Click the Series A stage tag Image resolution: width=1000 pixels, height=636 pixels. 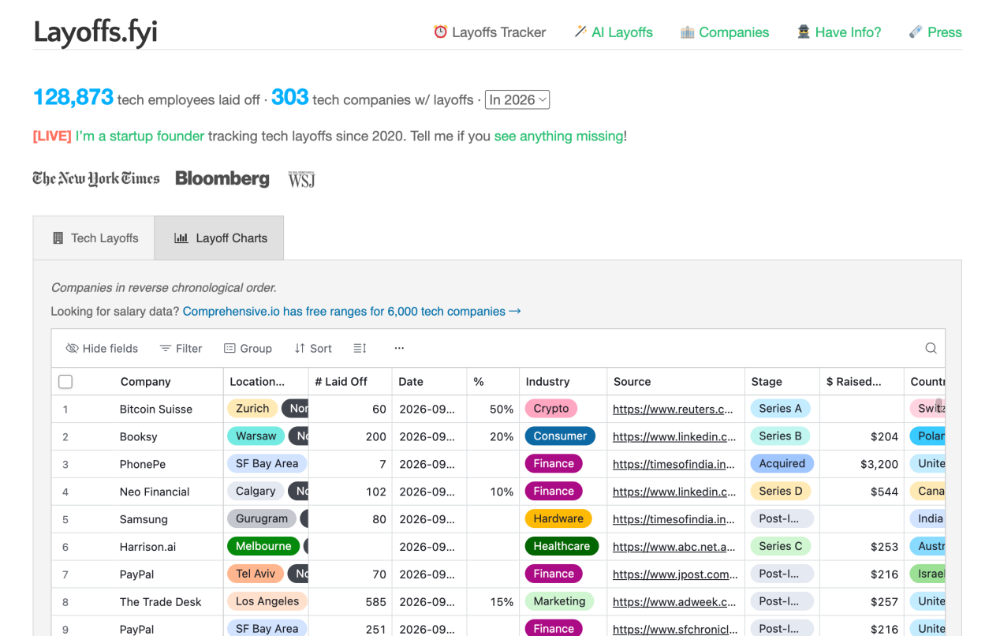tap(780, 408)
